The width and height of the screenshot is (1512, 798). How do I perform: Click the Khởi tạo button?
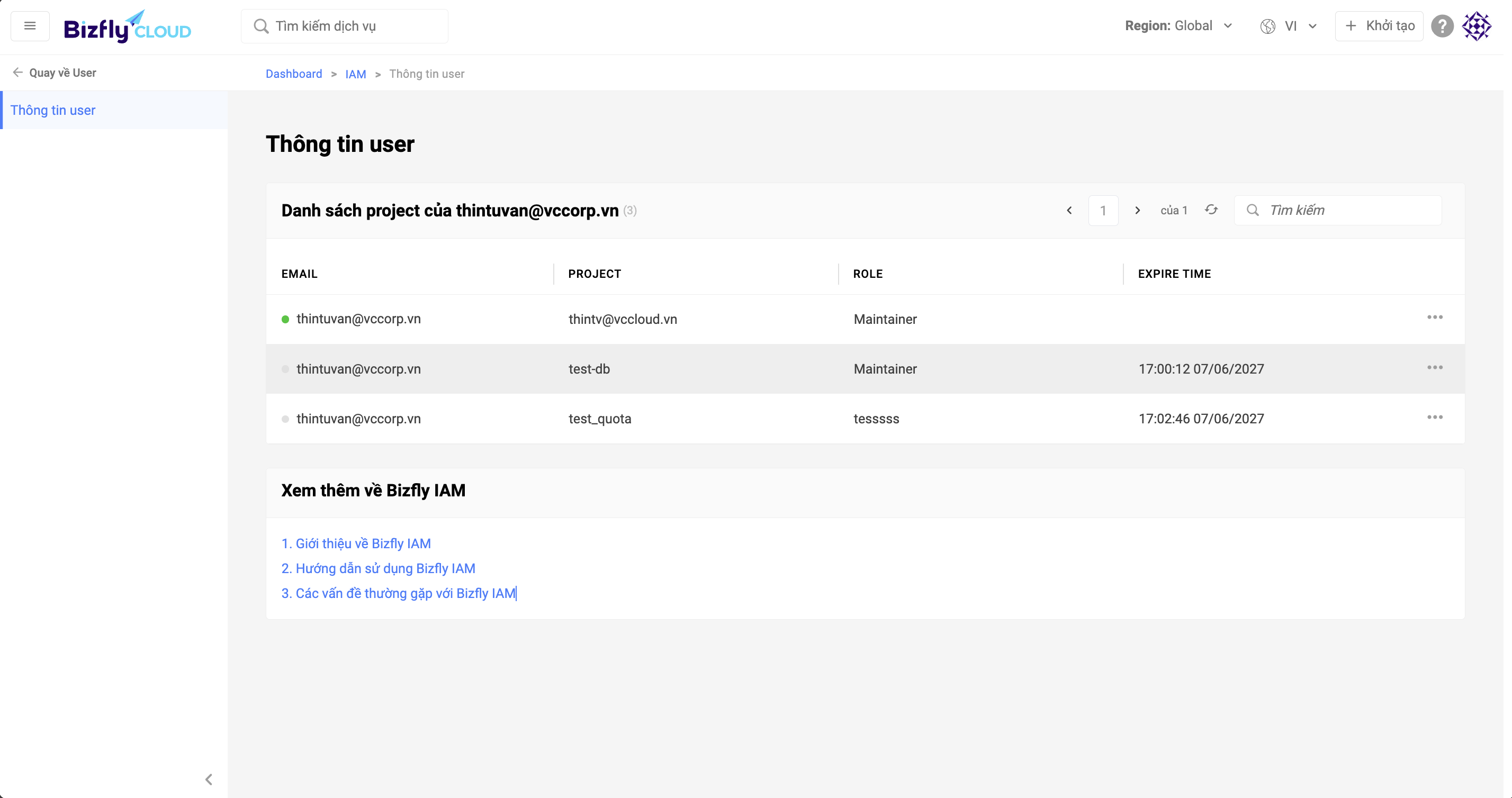pos(1379,26)
